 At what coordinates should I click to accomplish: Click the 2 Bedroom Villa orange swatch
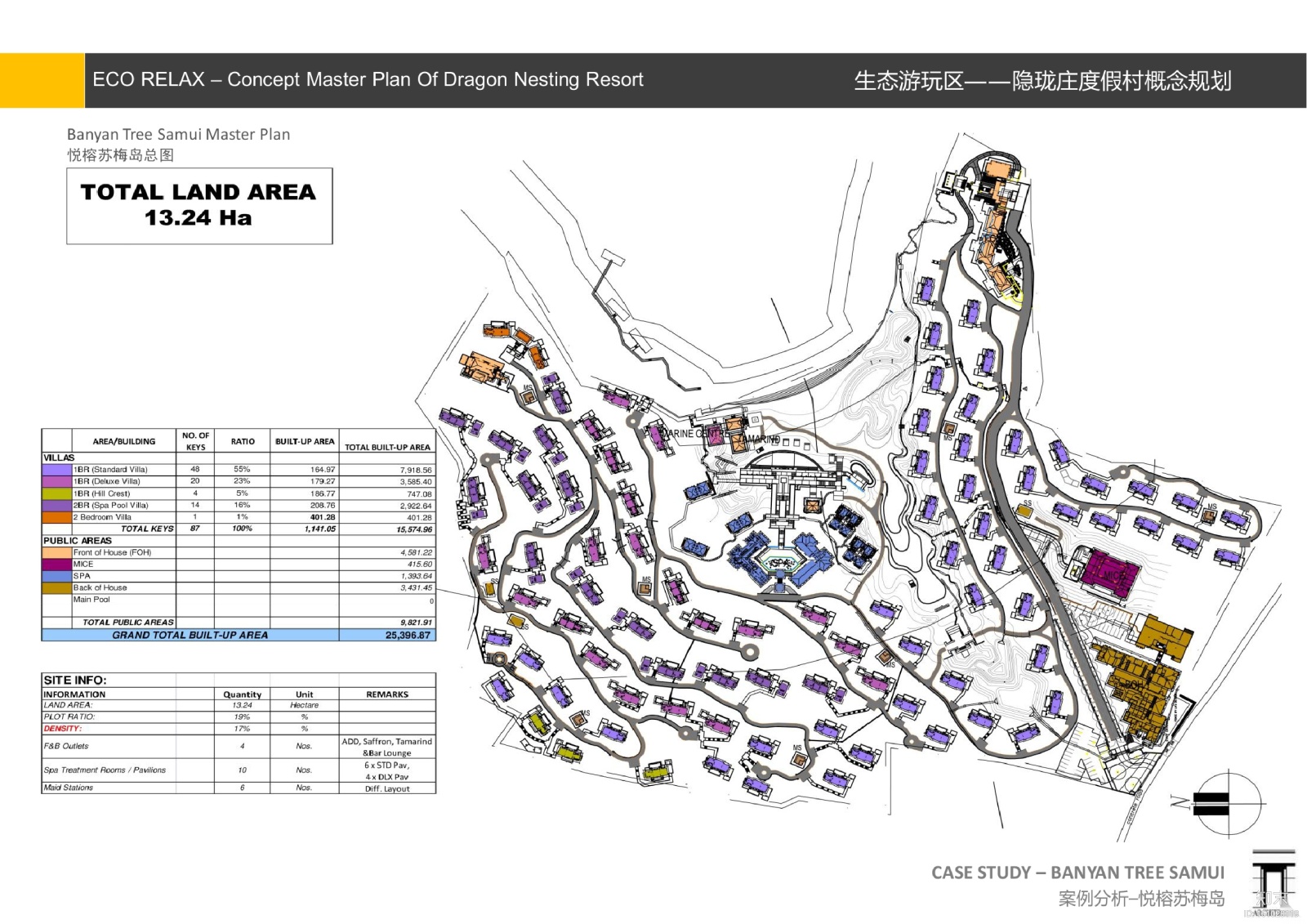pos(57,517)
